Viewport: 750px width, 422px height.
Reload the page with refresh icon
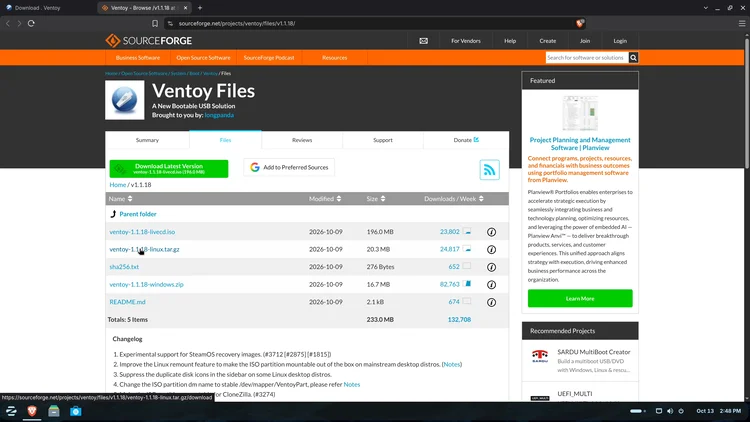click(x=31, y=23)
